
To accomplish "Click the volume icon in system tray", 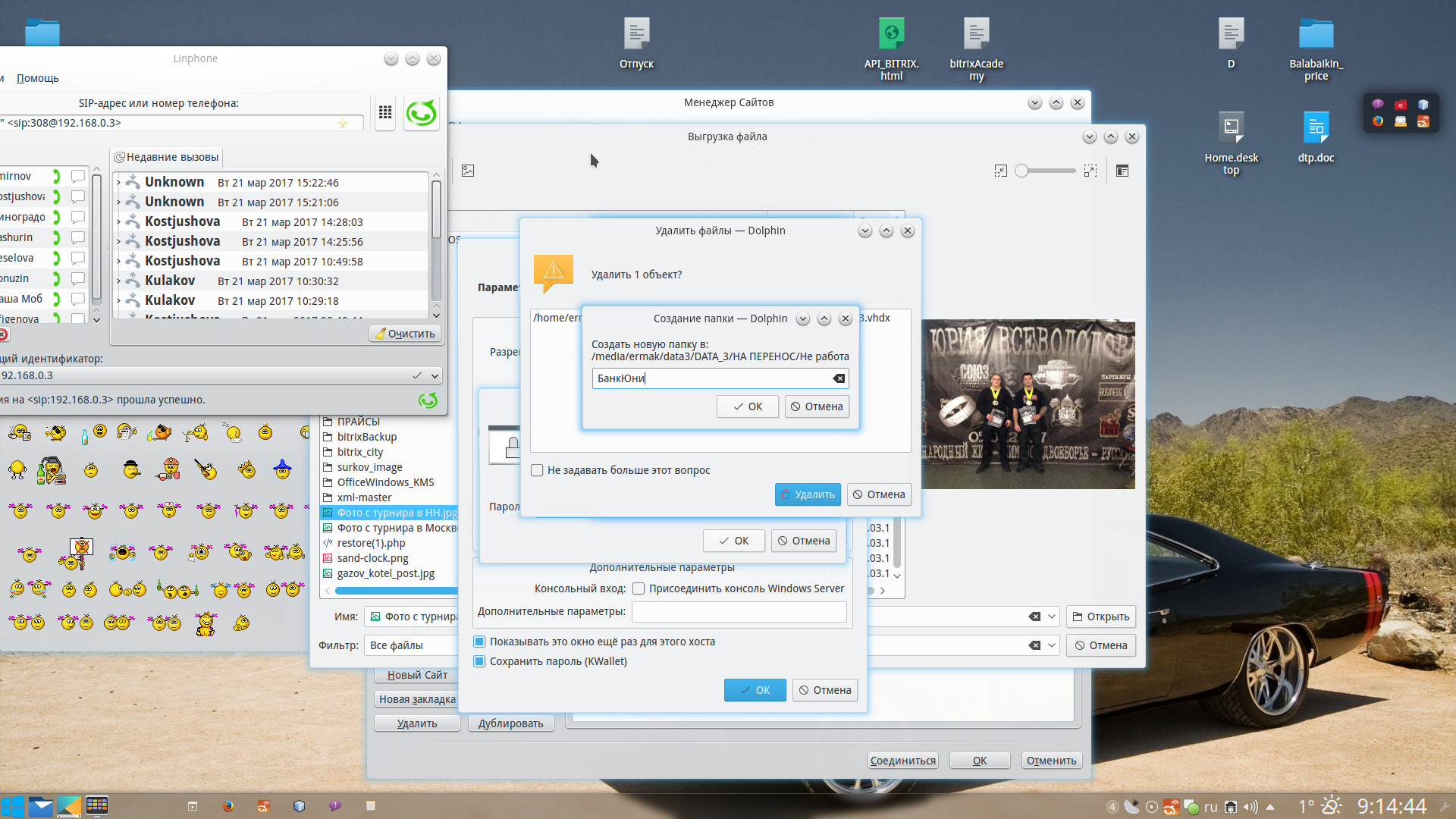I will point(1250,807).
